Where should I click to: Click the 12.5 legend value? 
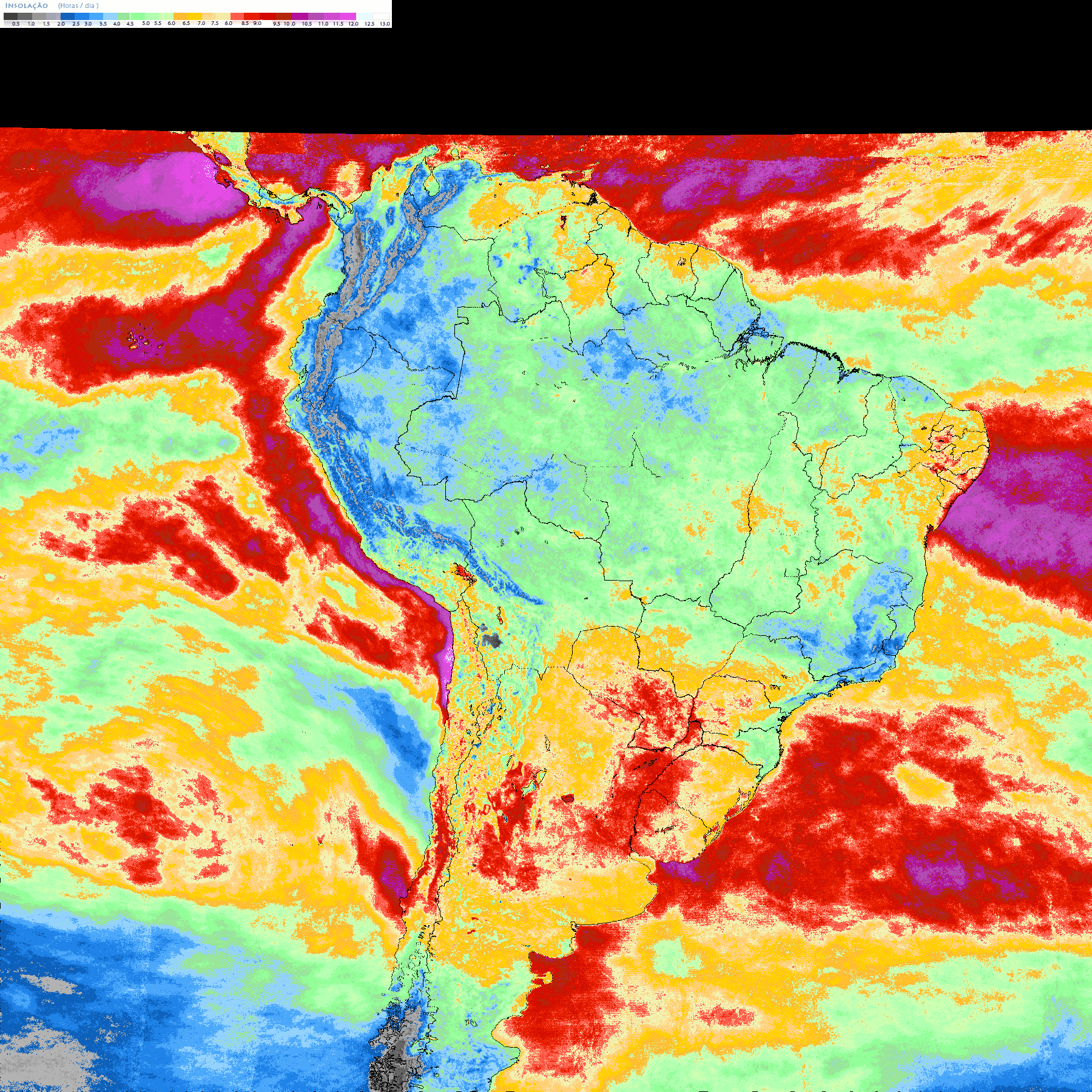[369, 24]
